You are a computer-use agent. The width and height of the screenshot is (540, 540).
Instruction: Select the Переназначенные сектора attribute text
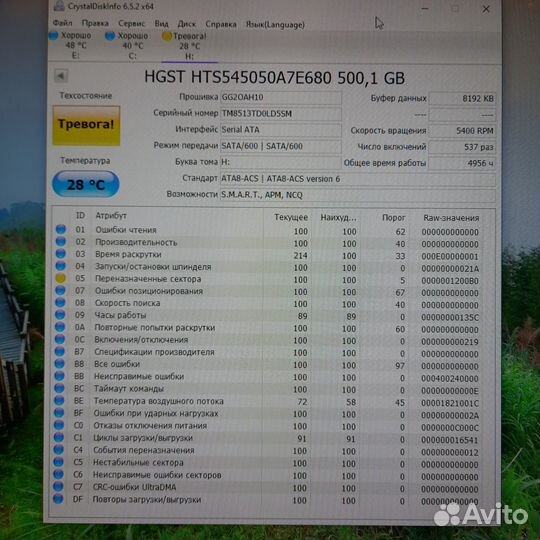click(148, 279)
